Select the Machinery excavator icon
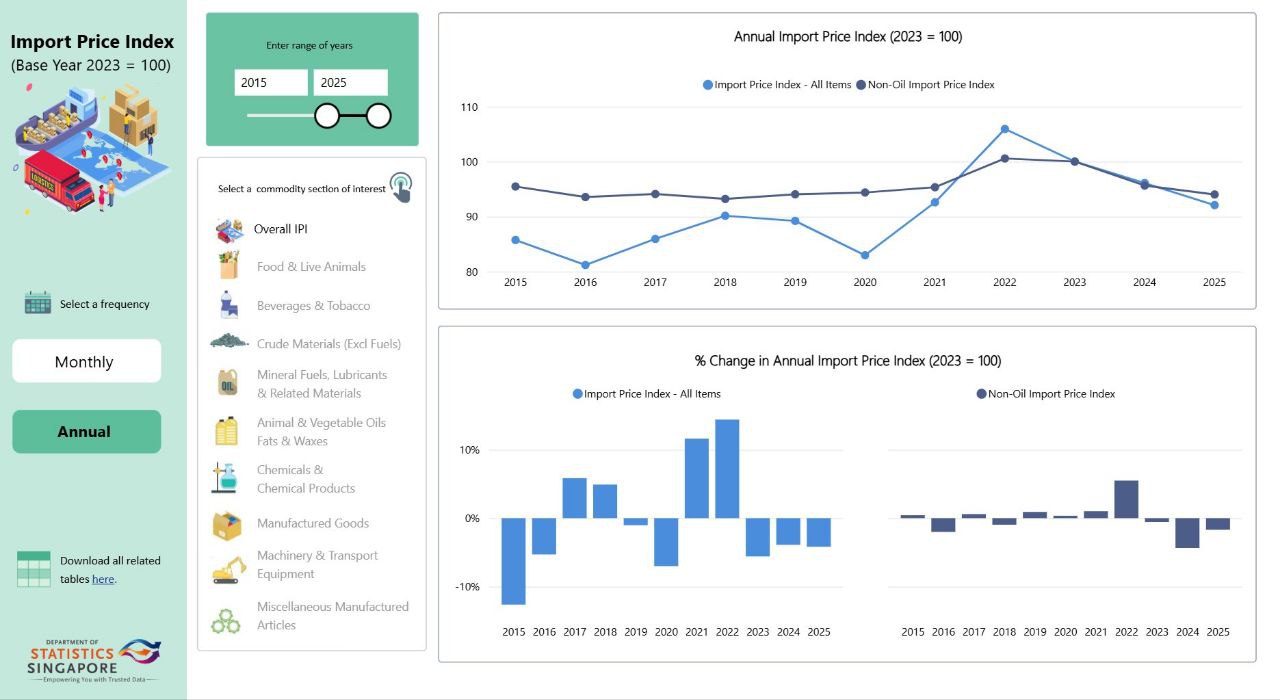 point(229,569)
